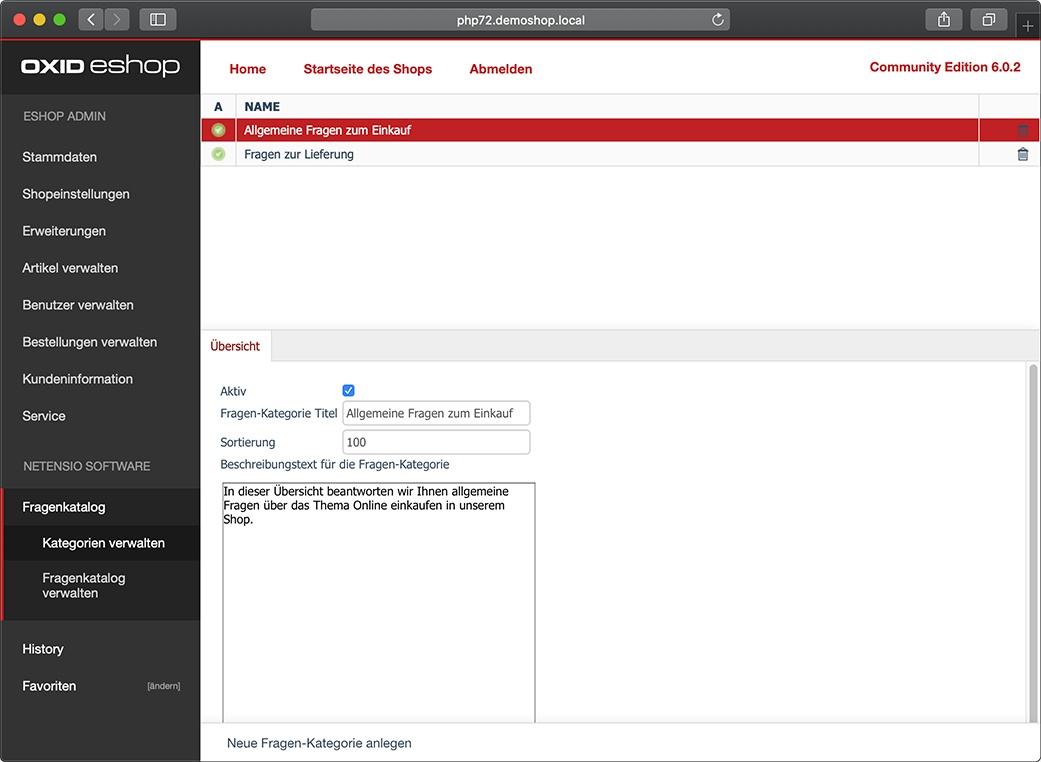This screenshot has width=1041, height=762.
Task: Click Neue Fragen-Kategorie anlegen
Action: pos(319,743)
